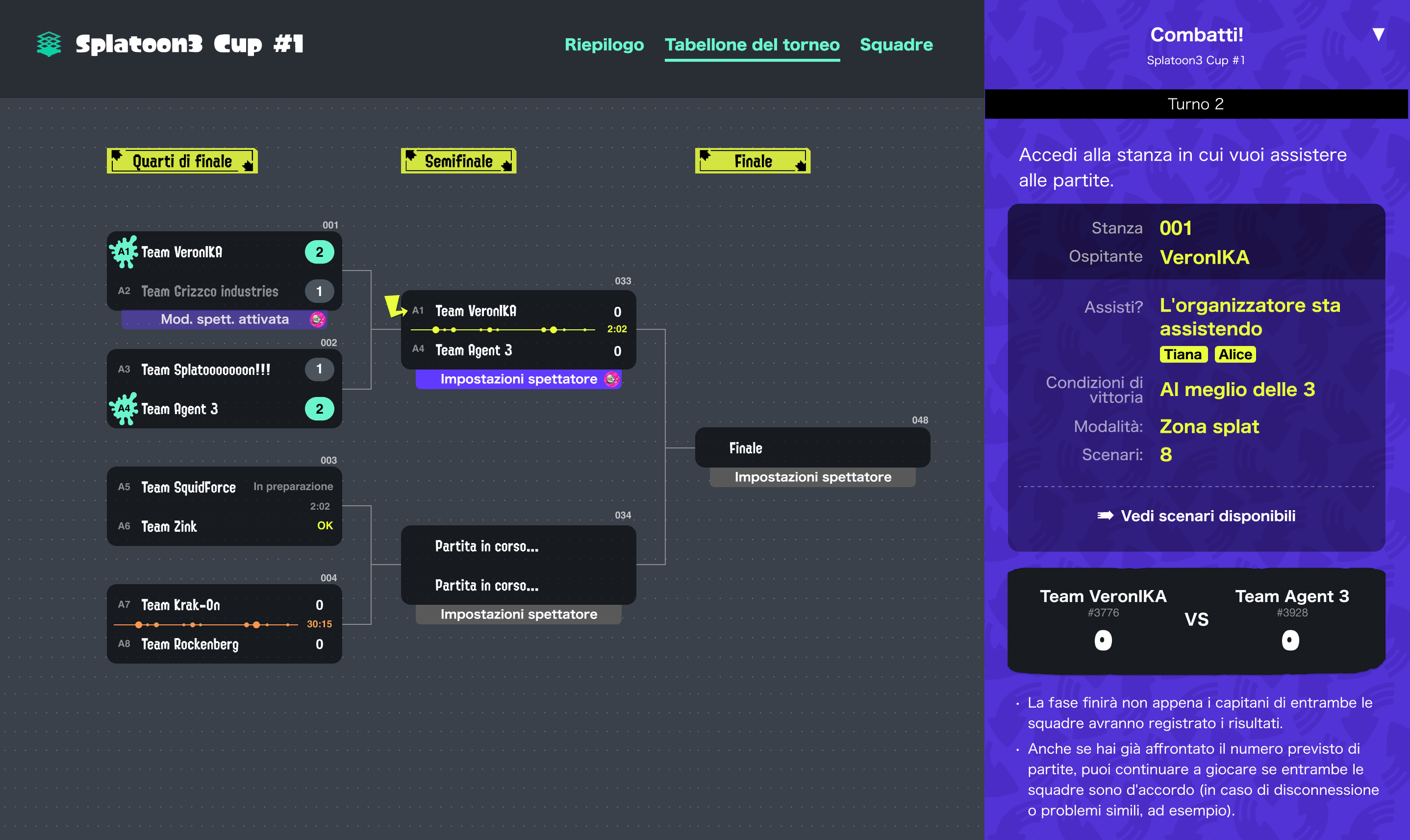Select Team Rockenberg in match 004
The width and height of the screenshot is (1410, 840).
point(224,644)
